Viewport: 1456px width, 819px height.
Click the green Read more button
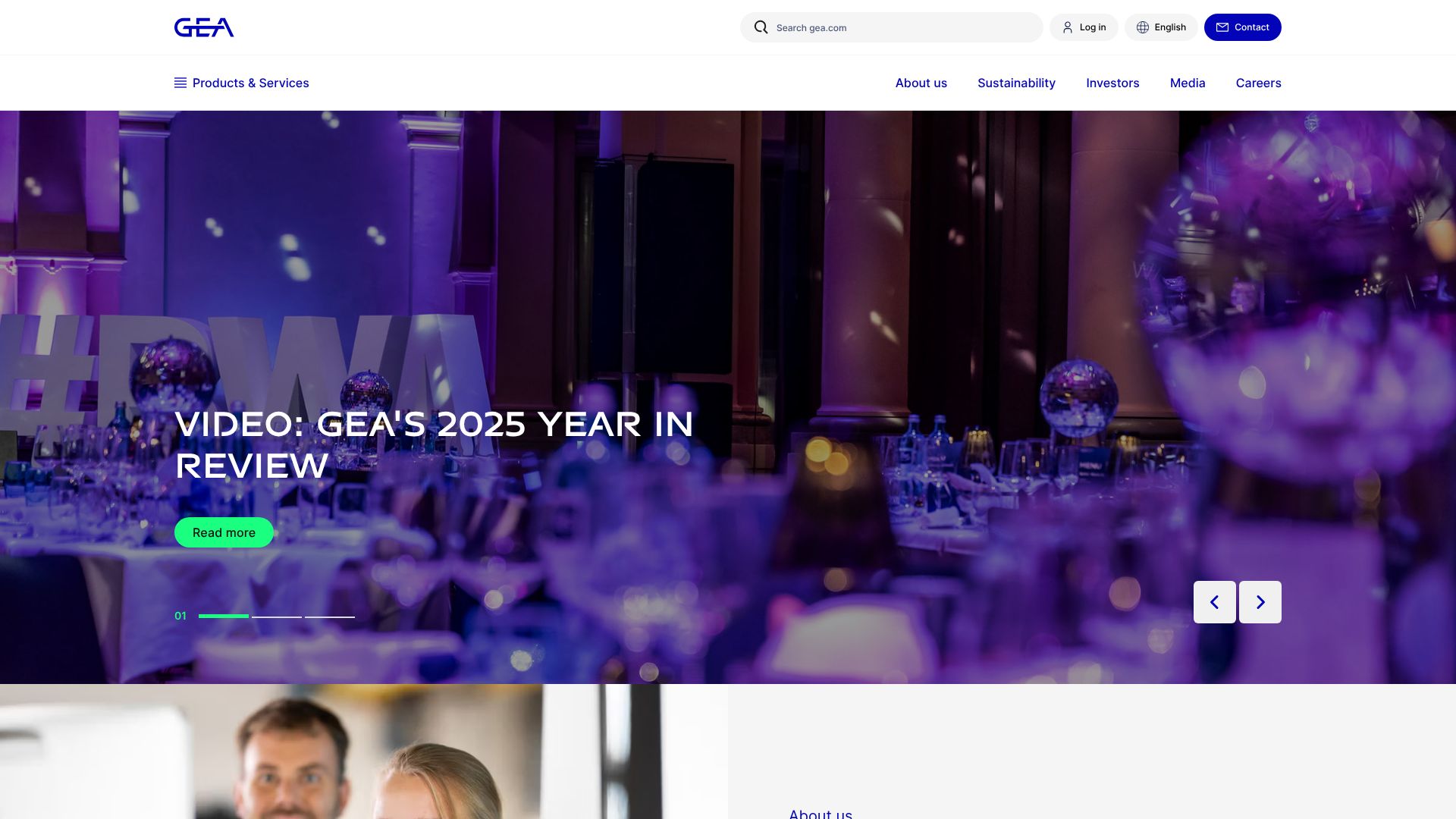(x=224, y=532)
